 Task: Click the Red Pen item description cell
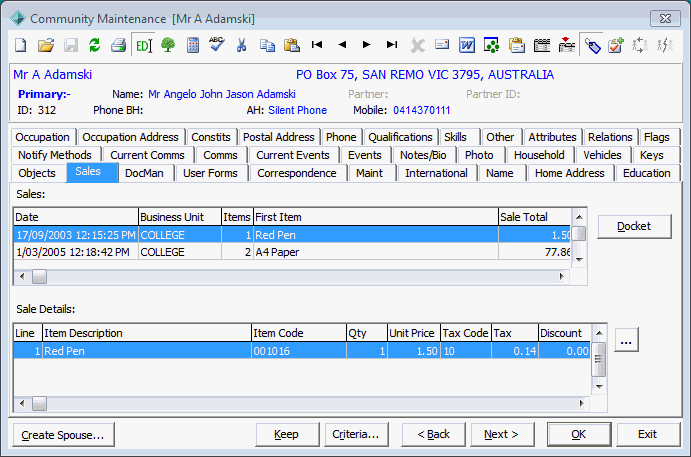coord(147,351)
